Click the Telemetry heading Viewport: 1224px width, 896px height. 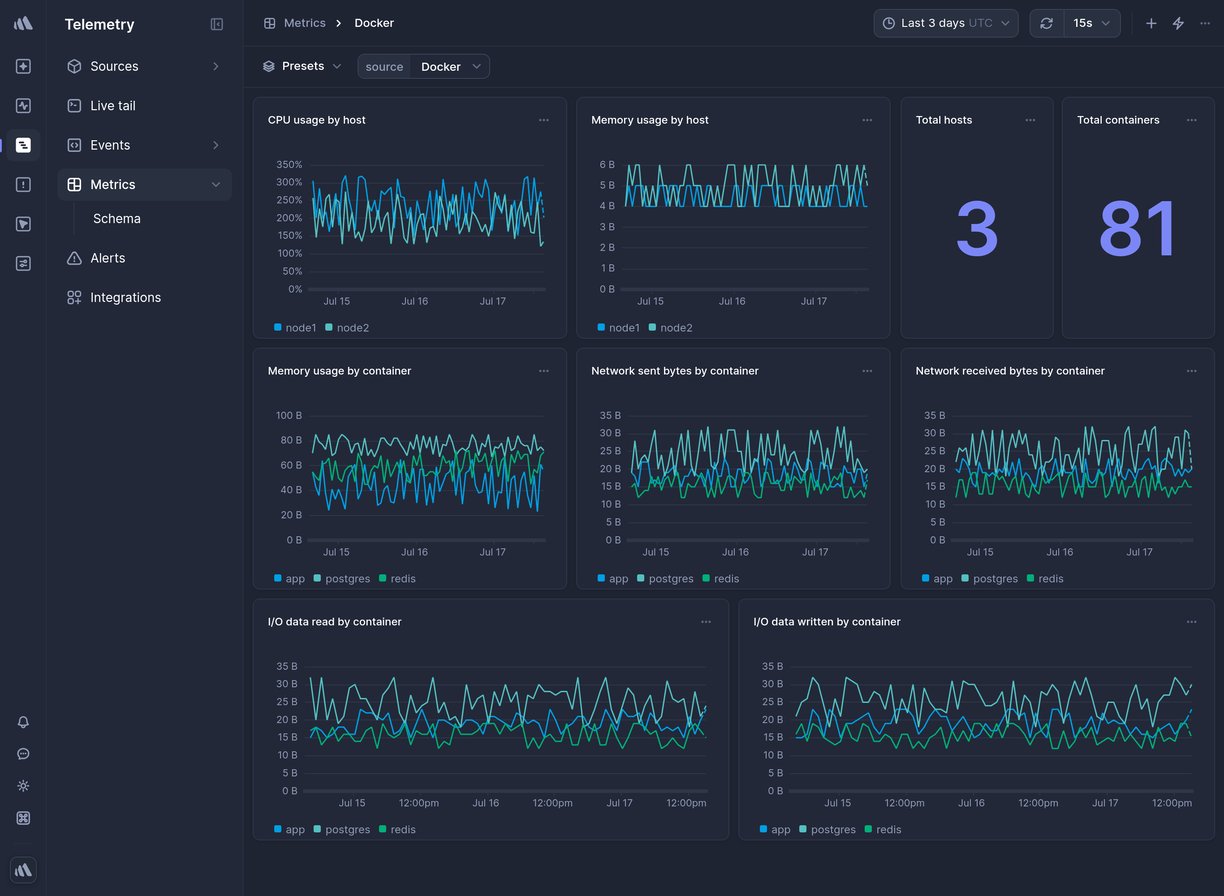[99, 24]
